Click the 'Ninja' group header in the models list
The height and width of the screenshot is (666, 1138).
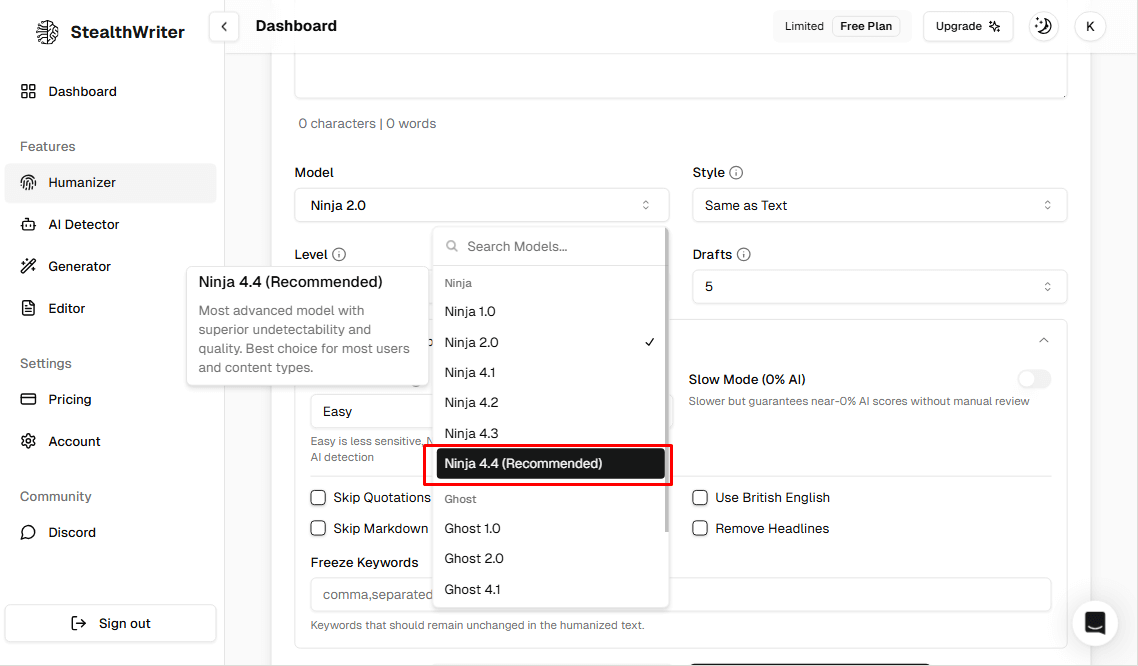click(x=458, y=283)
